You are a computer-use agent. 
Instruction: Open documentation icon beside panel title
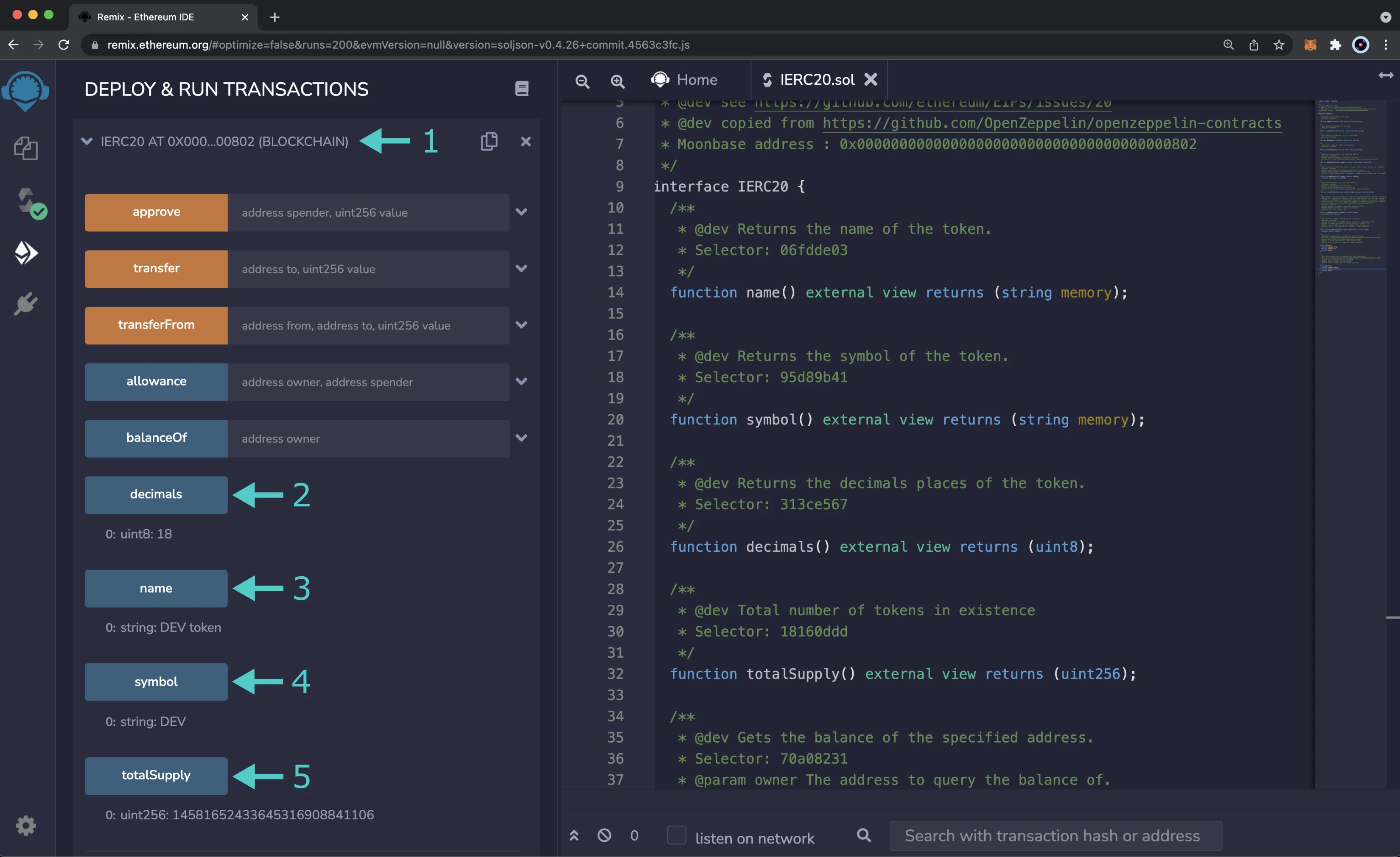(x=521, y=89)
